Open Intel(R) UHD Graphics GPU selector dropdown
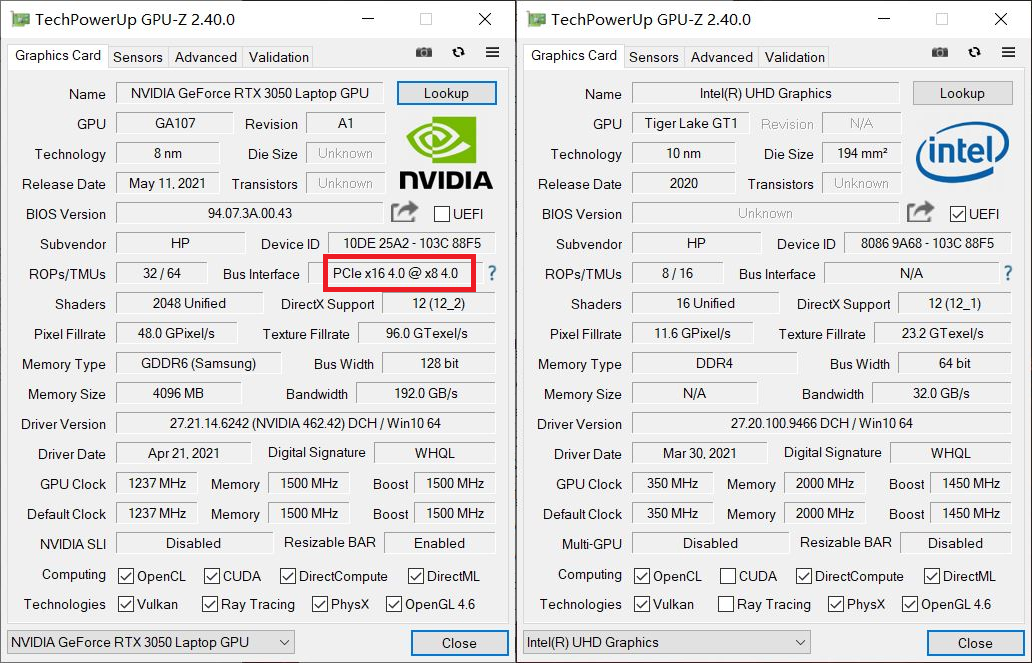 point(667,642)
